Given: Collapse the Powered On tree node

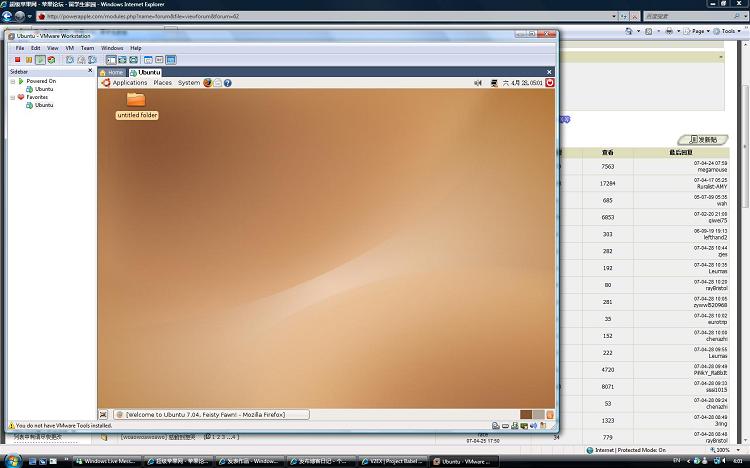Looking at the screenshot, I should pos(14,81).
